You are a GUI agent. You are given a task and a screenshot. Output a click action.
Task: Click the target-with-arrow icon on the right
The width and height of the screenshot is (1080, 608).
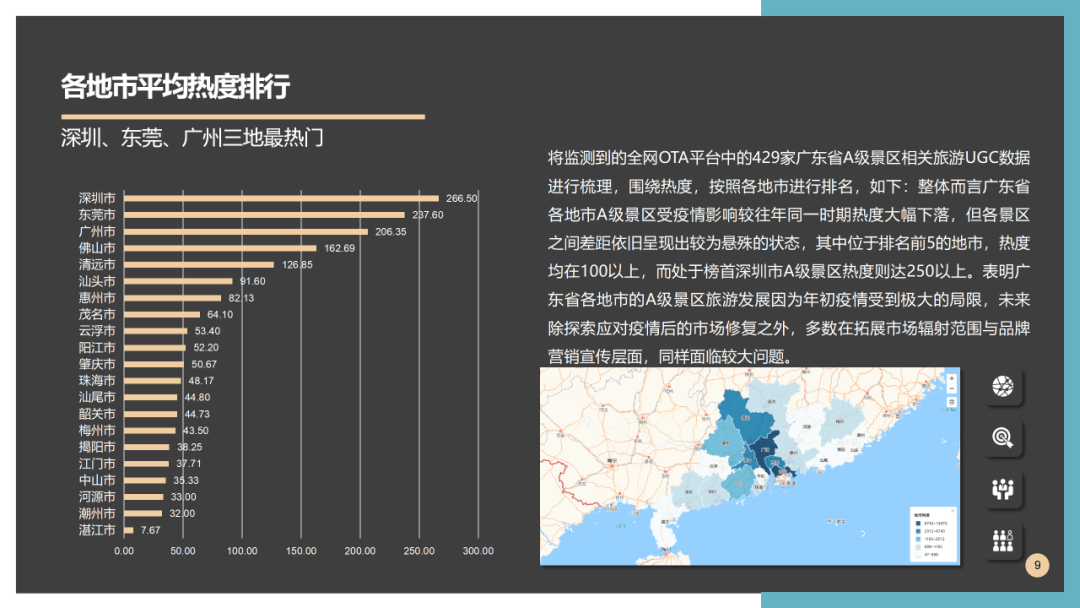[x=1003, y=436]
